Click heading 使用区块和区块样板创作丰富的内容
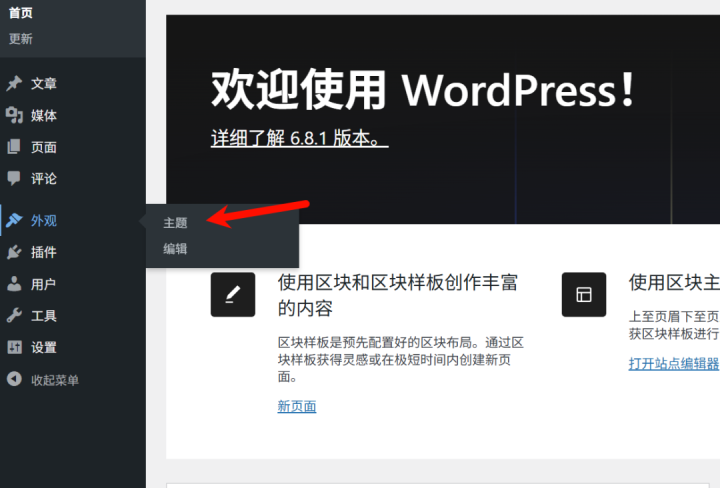Viewport: 720px width, 488px height. 398,295
